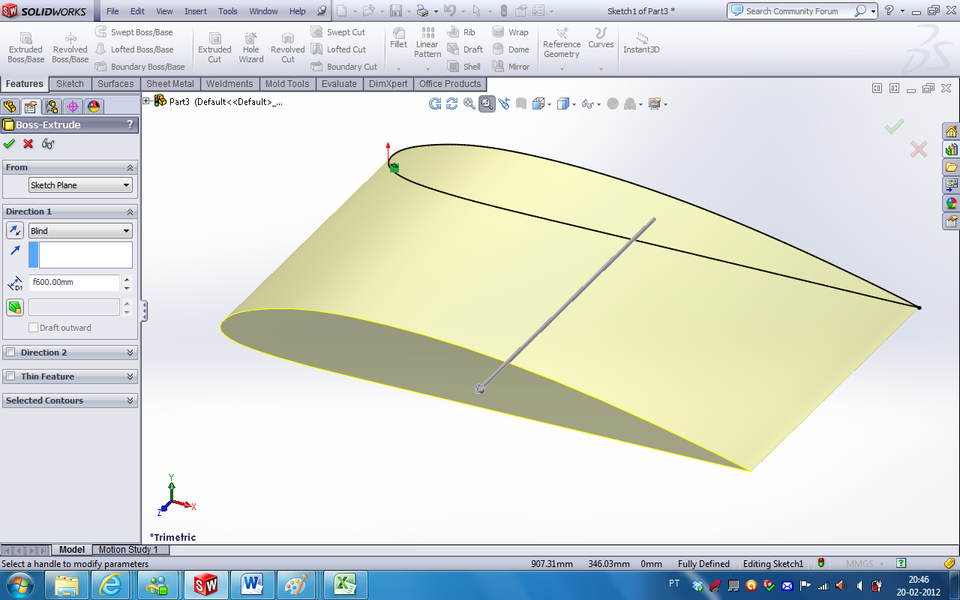Screen dimensions: 960x600
Task: Click the Instant3D icon
Action: tap(641, 45)
